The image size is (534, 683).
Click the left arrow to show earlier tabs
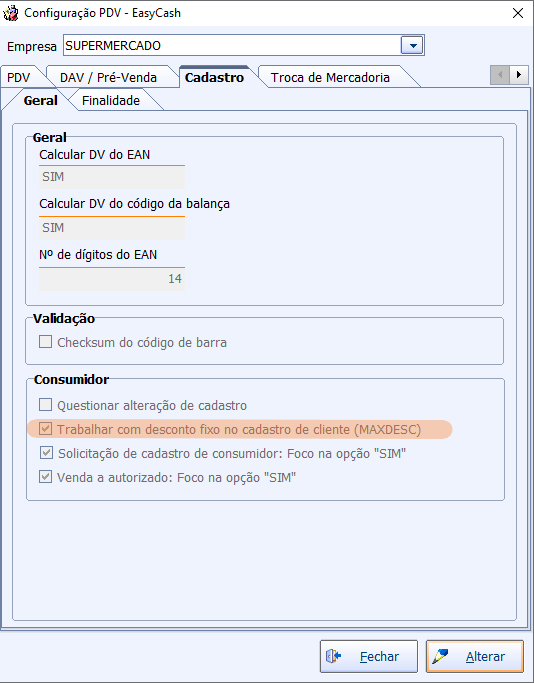[x=500, y=75]
